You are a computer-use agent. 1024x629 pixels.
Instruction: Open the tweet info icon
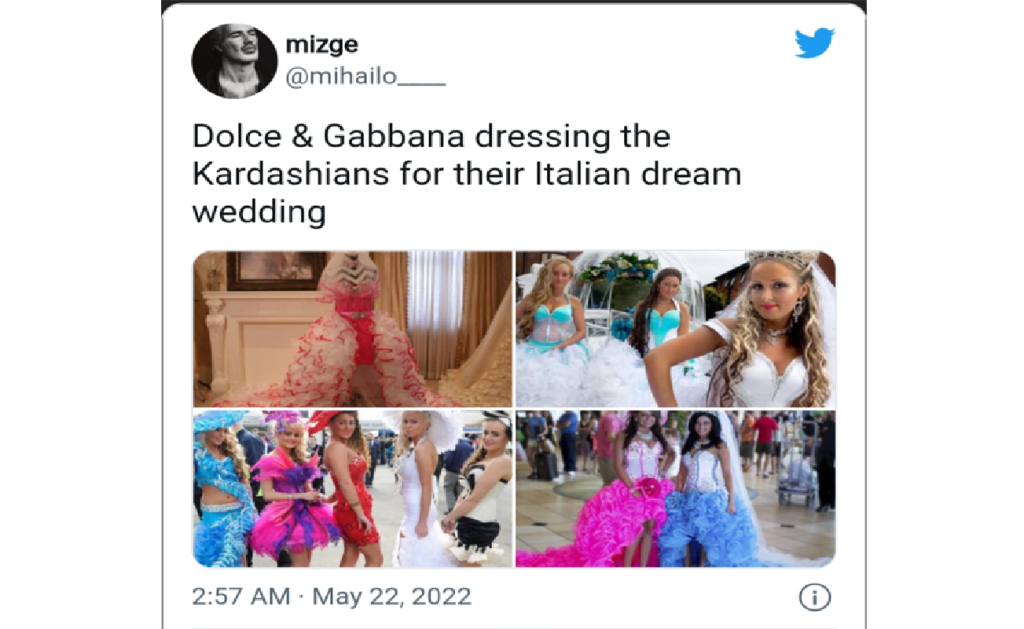(814, 597)
